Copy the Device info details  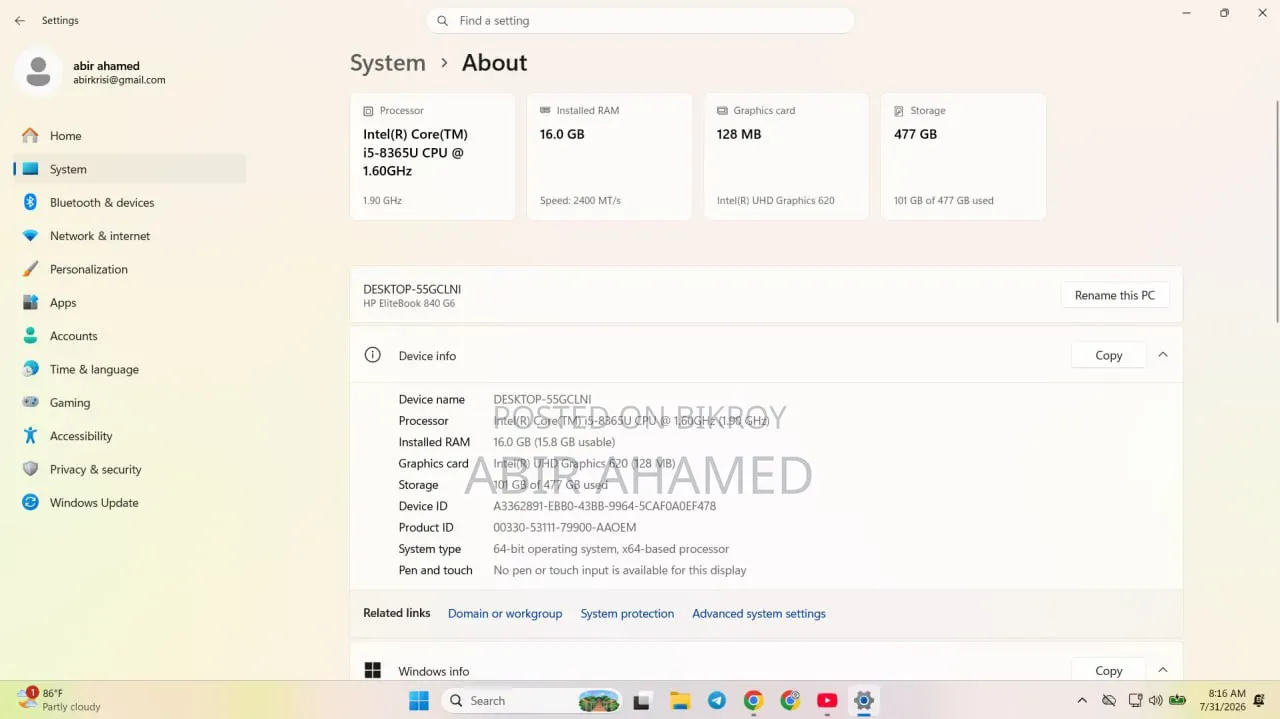click(x=1108, y=355)
